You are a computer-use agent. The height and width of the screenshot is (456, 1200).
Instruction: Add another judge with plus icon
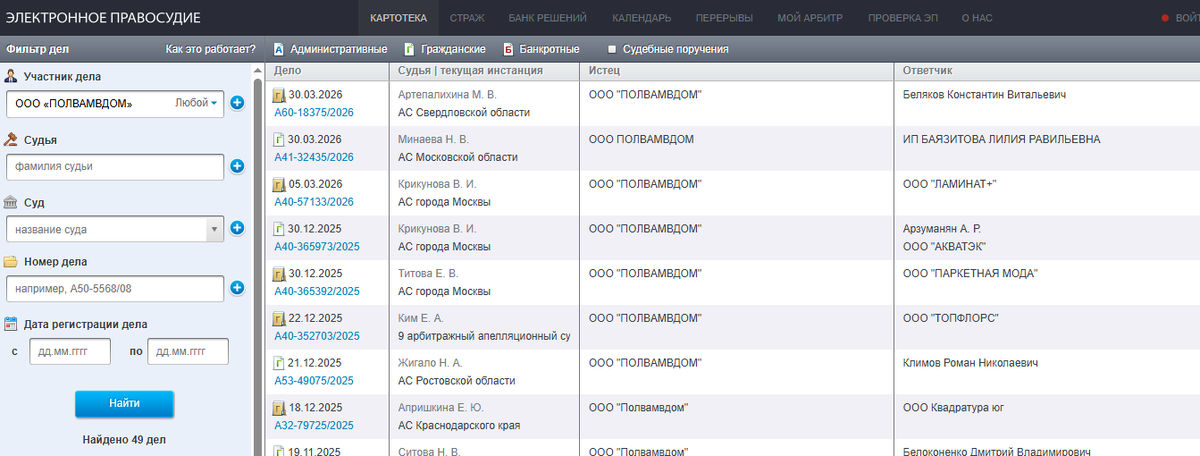click(237, 166)
